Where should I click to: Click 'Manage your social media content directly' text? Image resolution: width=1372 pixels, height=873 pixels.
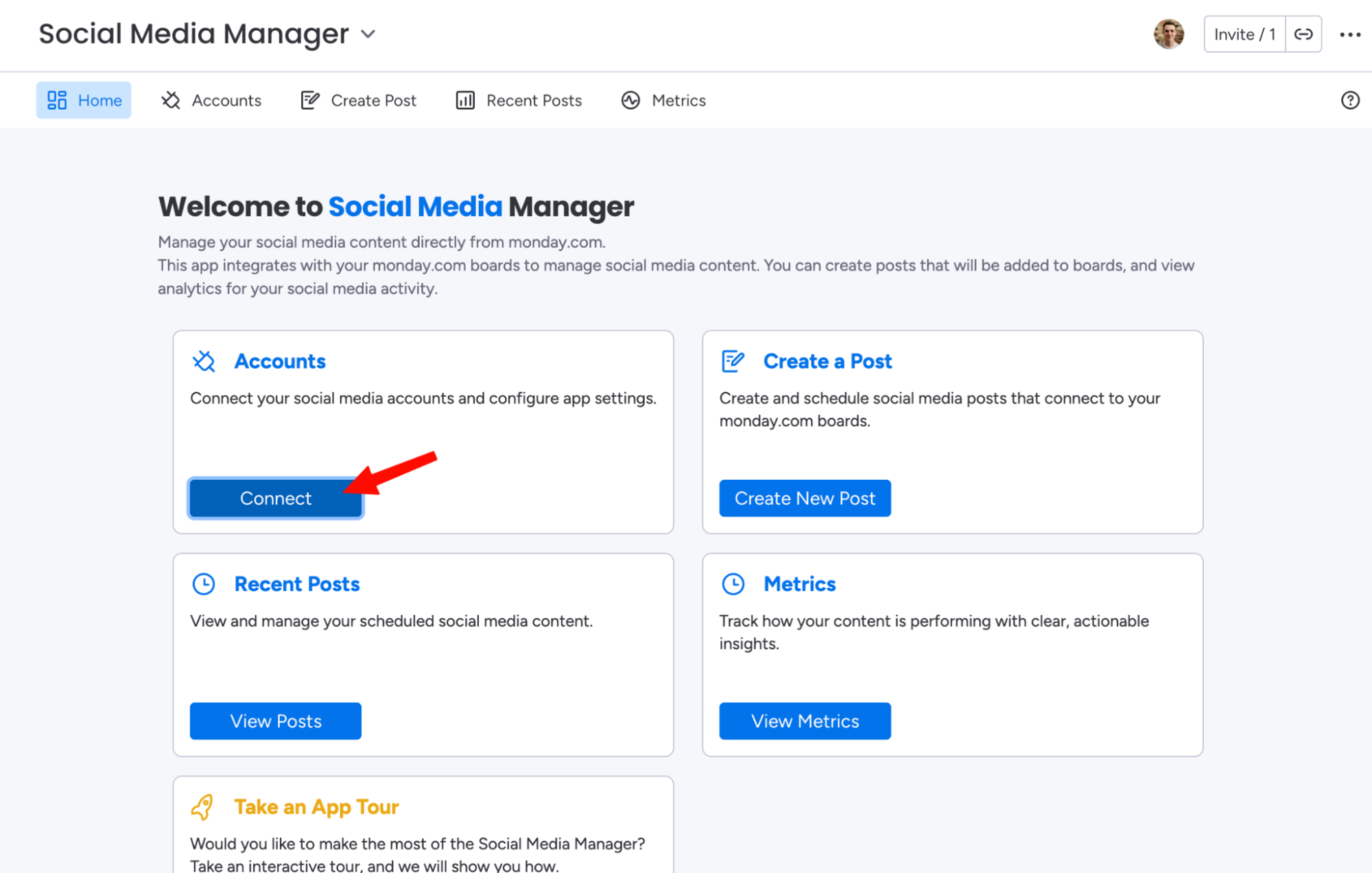click(x=381, y=242)
